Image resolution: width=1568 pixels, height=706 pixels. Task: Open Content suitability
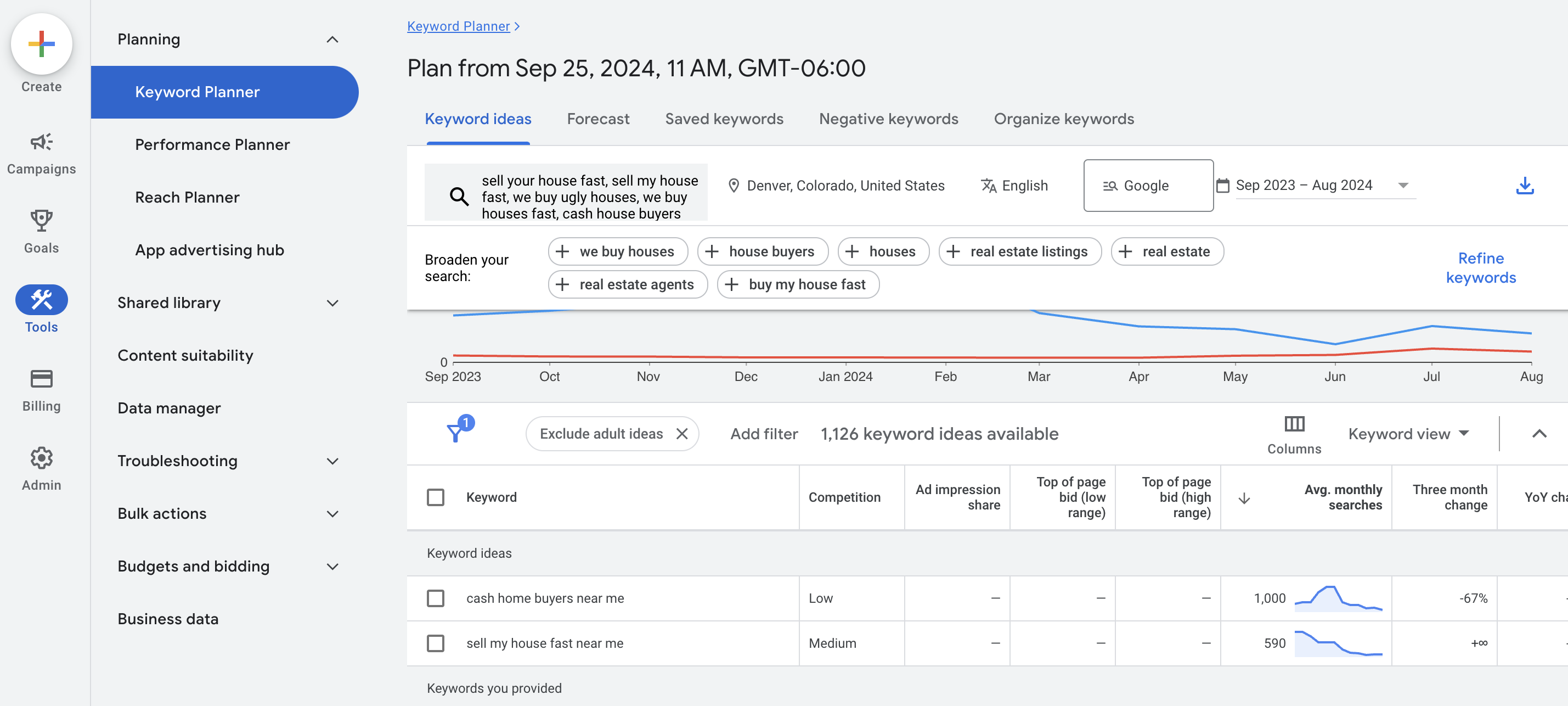tap(185, 356)
